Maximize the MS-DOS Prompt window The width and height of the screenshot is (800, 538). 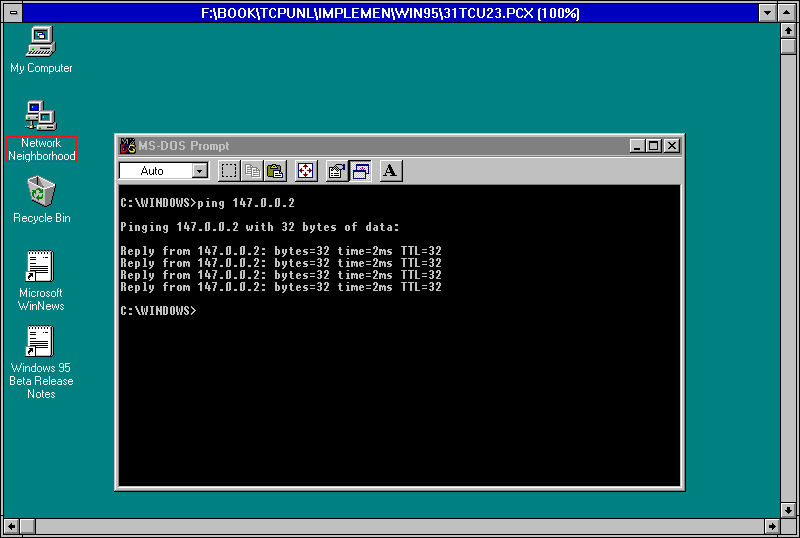654,146
